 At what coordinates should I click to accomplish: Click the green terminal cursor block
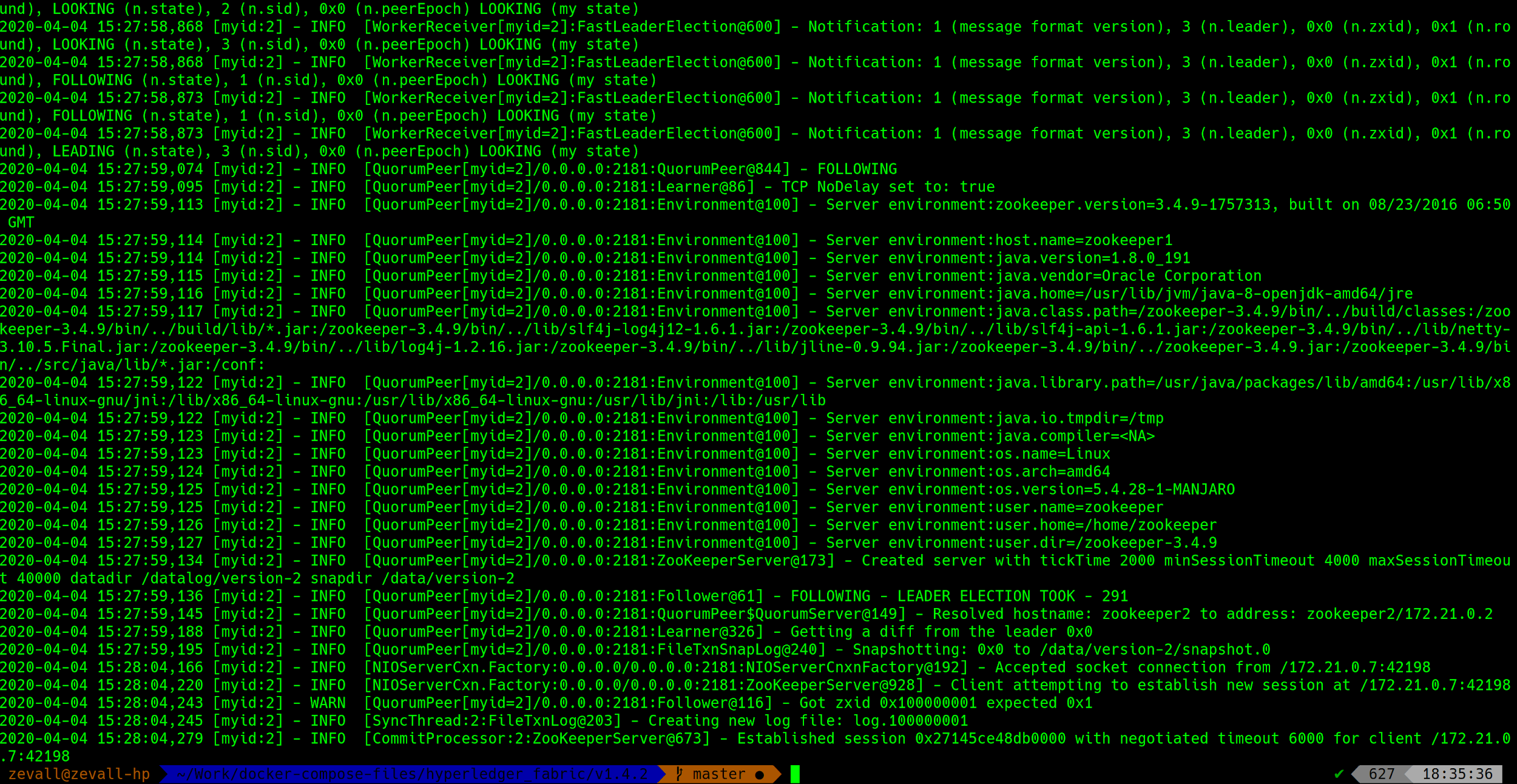pos(795,774)
